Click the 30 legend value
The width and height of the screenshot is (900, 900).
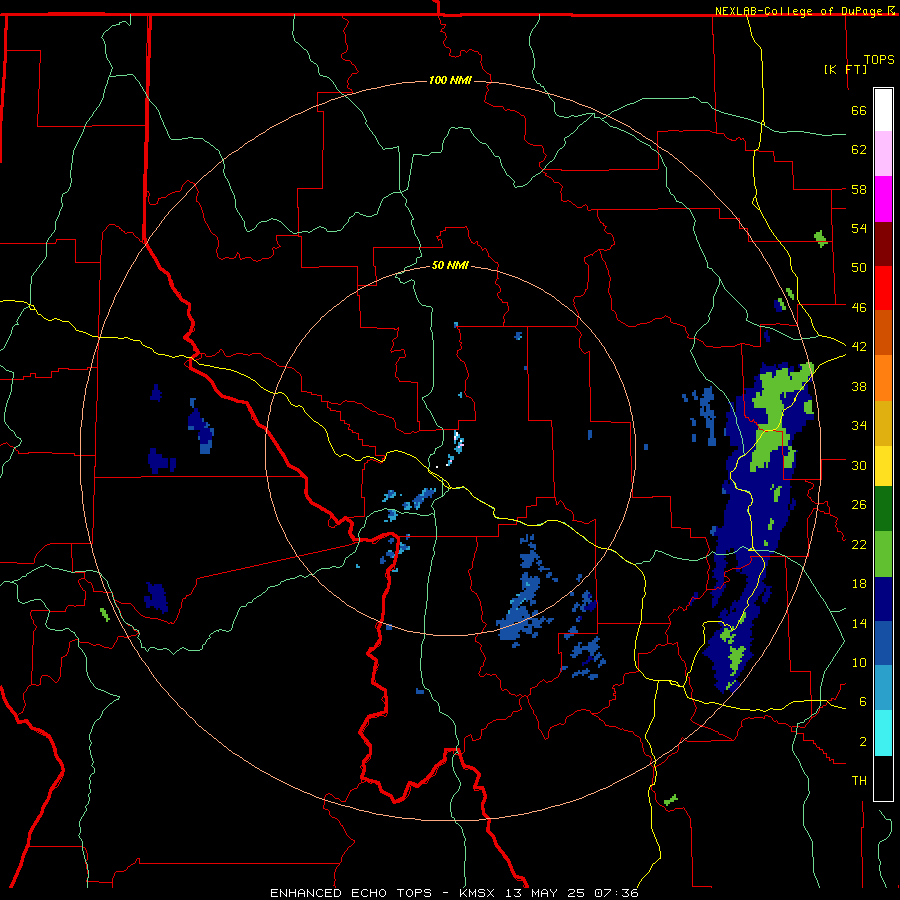tap(859, 465)
